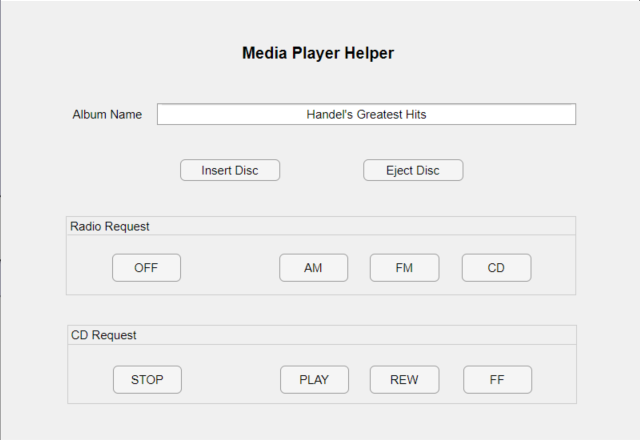Click the CD Request panel title
Image resolution: width=640 pixels, height=440 pixels.
coord(104,335)
